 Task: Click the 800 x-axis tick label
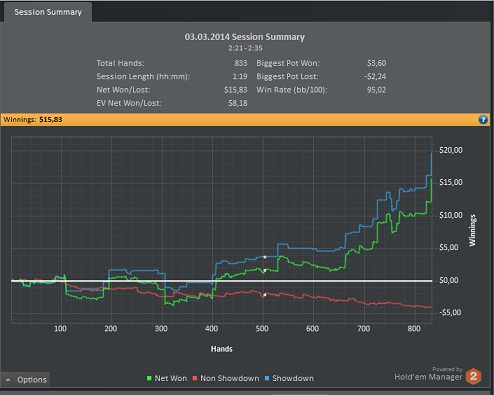pyautogui.click(x=414, y=329)
